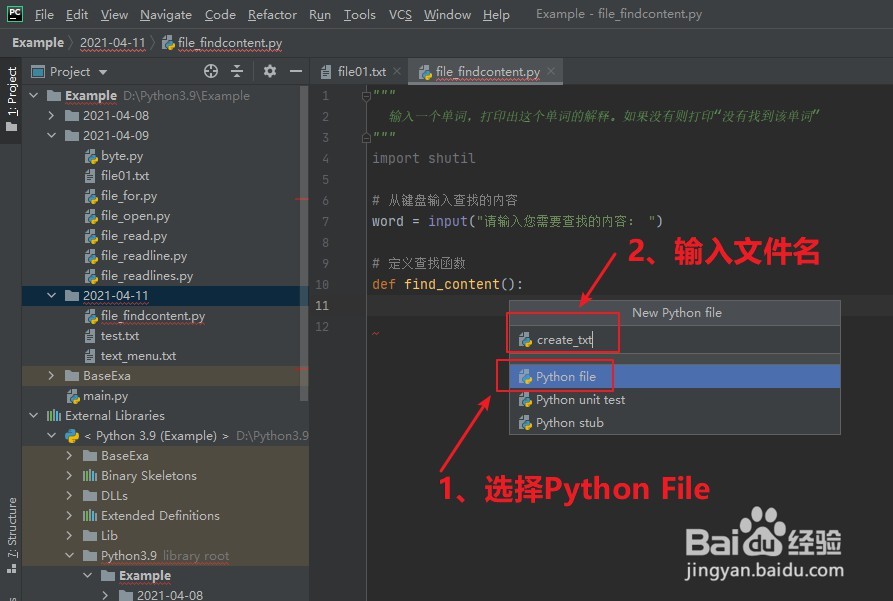The width and height of the screenshot is (893, 601).
Task: Click the PyCharm logo in title bar
Action: pyautogui.click(x=14, y=14)
